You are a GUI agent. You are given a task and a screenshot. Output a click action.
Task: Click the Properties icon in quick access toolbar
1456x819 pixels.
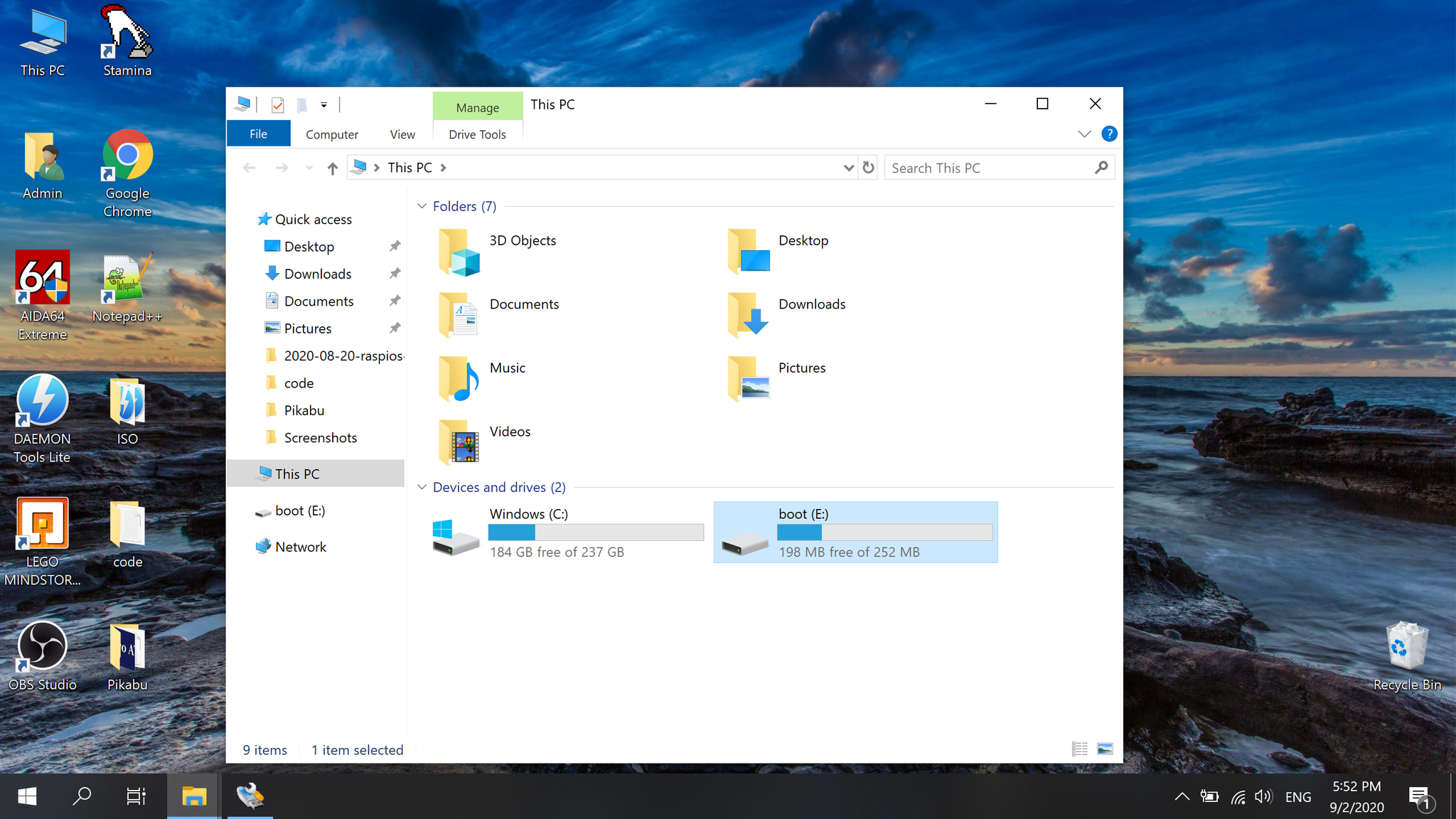pos(277,105)
